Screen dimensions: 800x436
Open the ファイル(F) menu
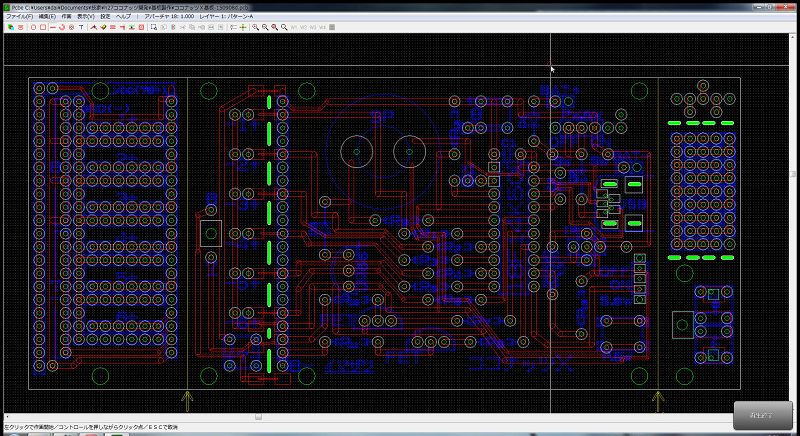point(18,17)
